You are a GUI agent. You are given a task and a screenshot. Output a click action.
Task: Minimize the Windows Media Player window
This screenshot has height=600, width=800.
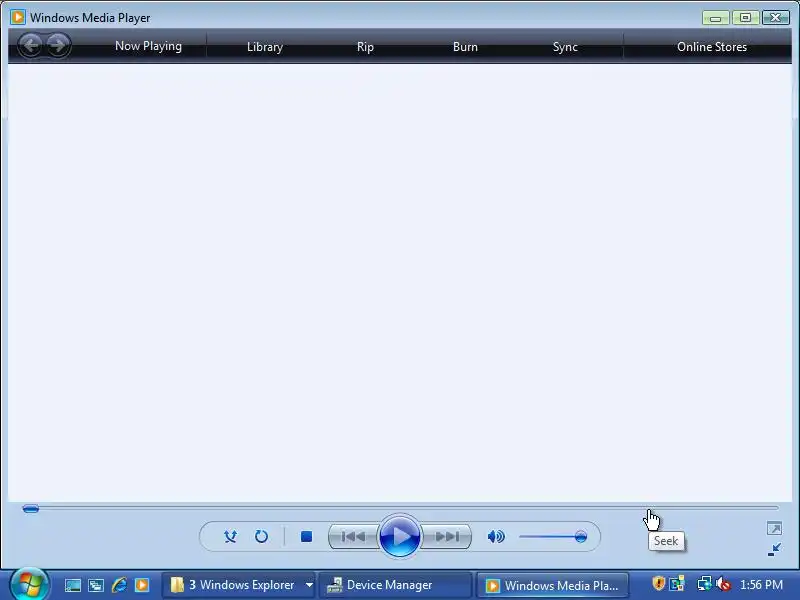(715, 17)
